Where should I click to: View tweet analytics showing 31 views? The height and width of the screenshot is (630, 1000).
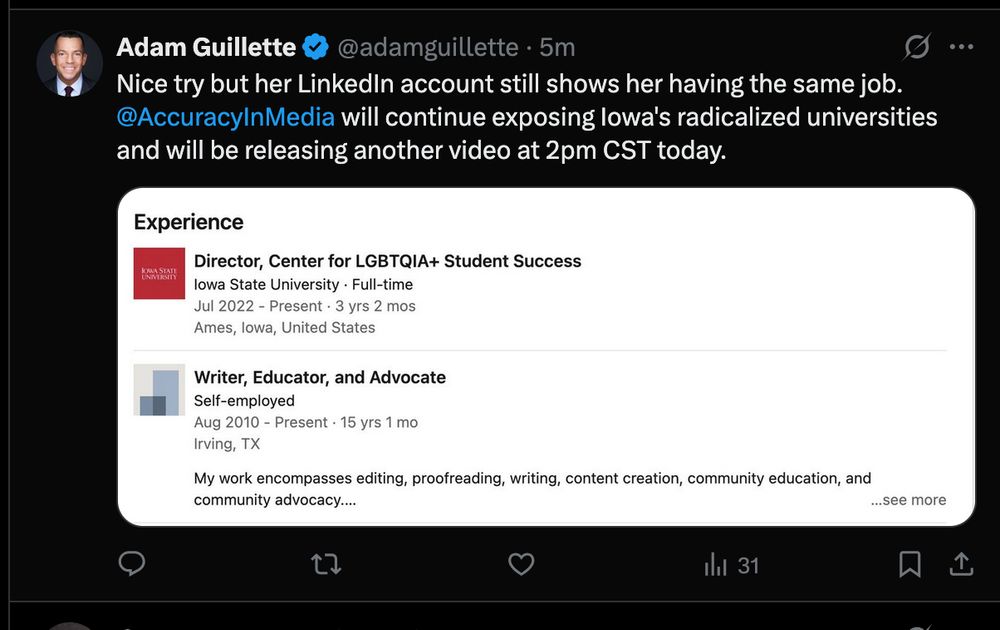tap(731, 565)
